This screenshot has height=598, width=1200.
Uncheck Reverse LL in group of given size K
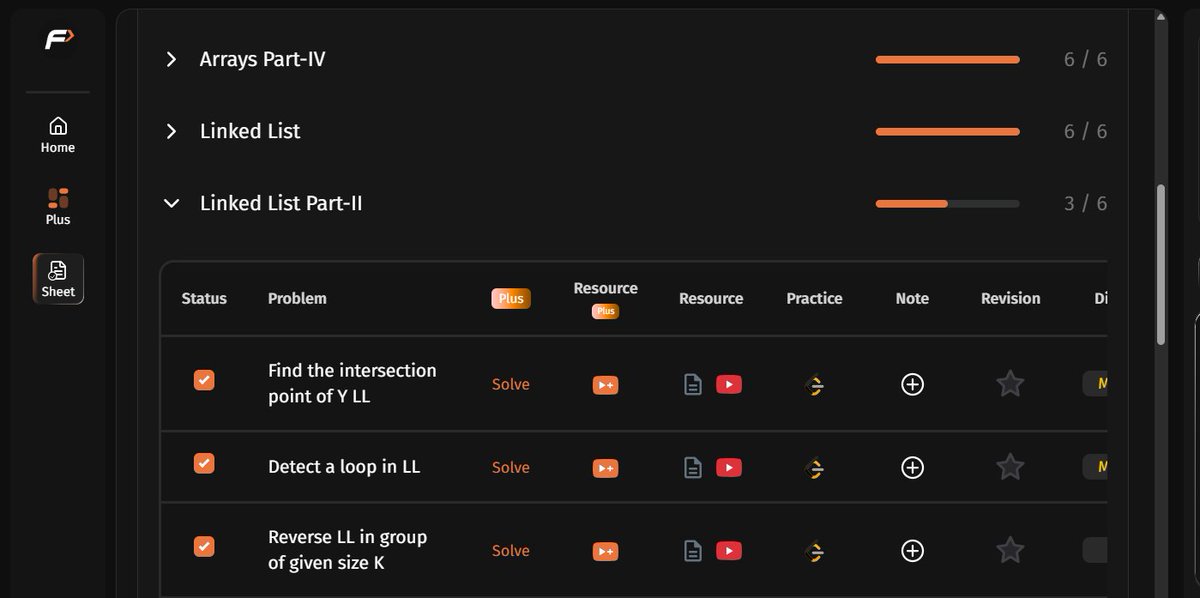point(204,546)
